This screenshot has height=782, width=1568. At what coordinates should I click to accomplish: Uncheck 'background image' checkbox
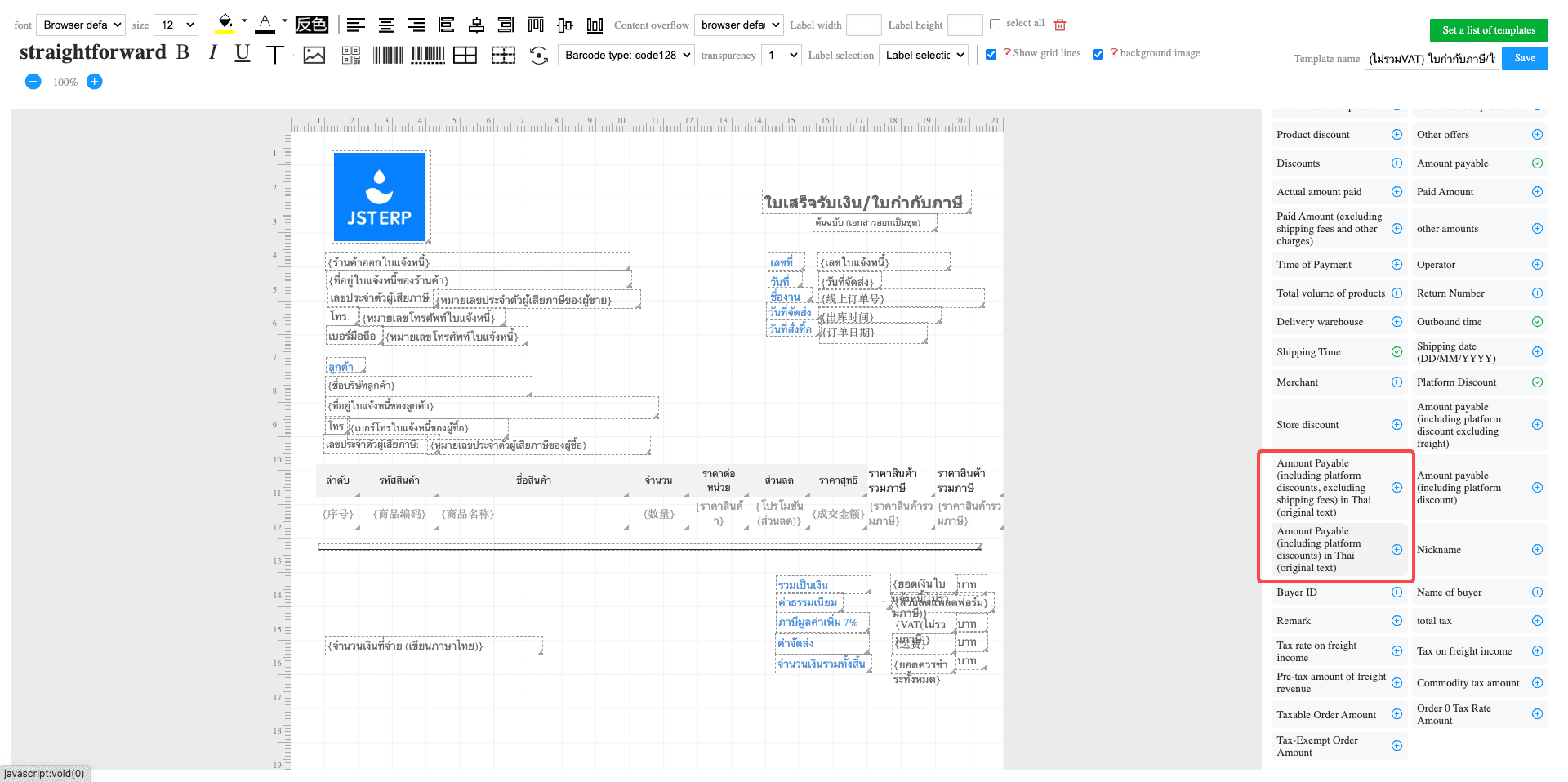pyautogui.click(x=1098, y=54)
